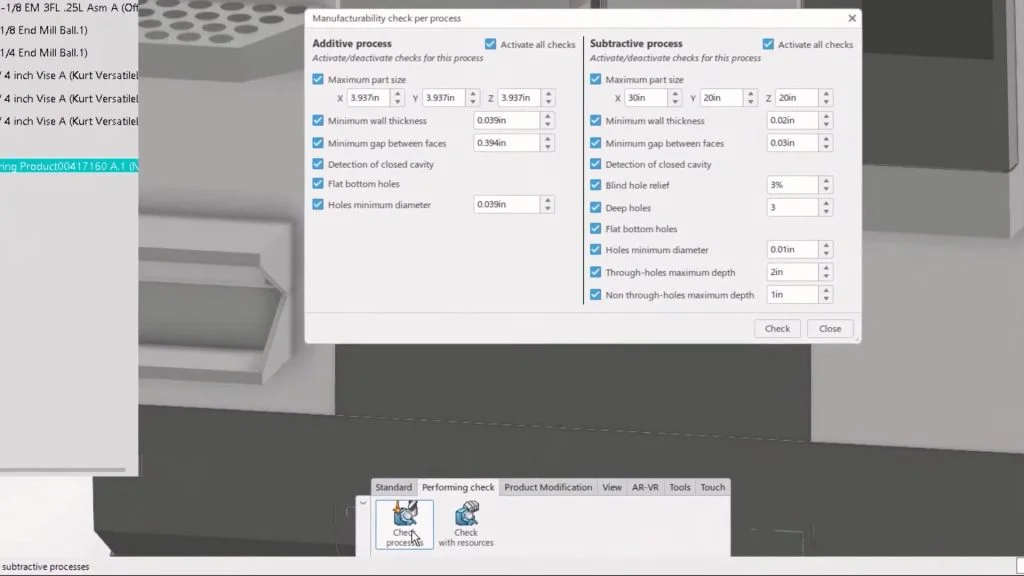Click the Check processes icon
The height and width of the screenshot is (576, 1024).
click(404, 524)
